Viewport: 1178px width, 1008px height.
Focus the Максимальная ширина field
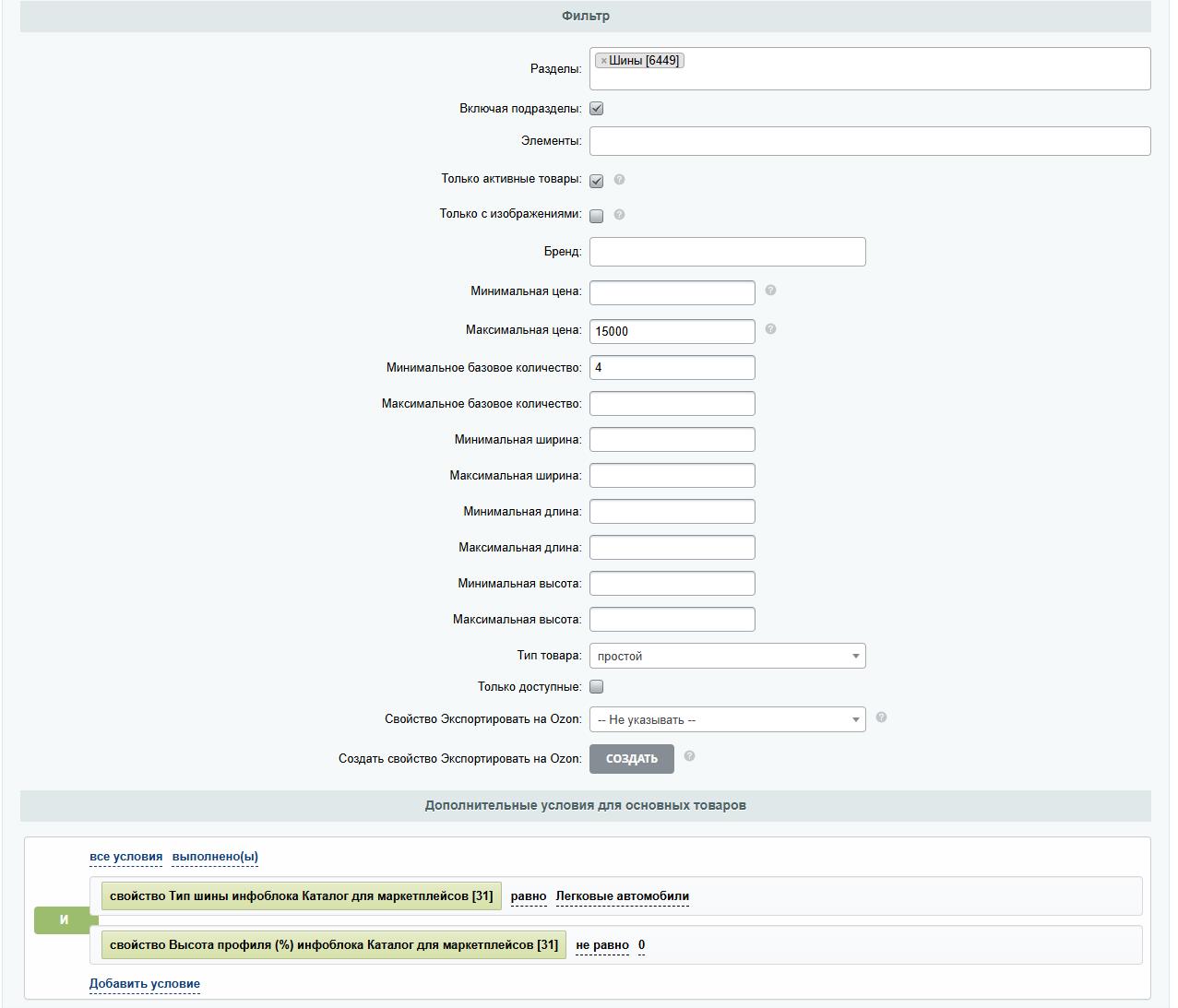point(672,475)
